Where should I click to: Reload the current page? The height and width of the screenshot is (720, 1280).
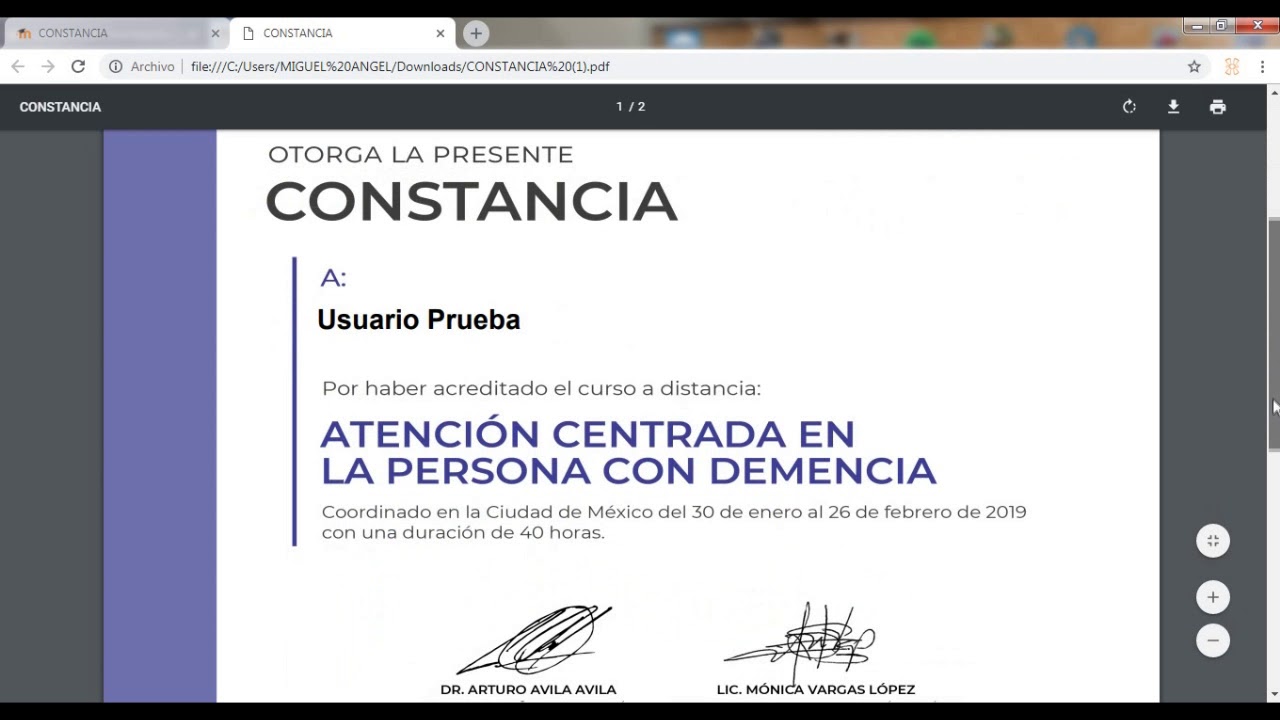[x=78, y=66]
